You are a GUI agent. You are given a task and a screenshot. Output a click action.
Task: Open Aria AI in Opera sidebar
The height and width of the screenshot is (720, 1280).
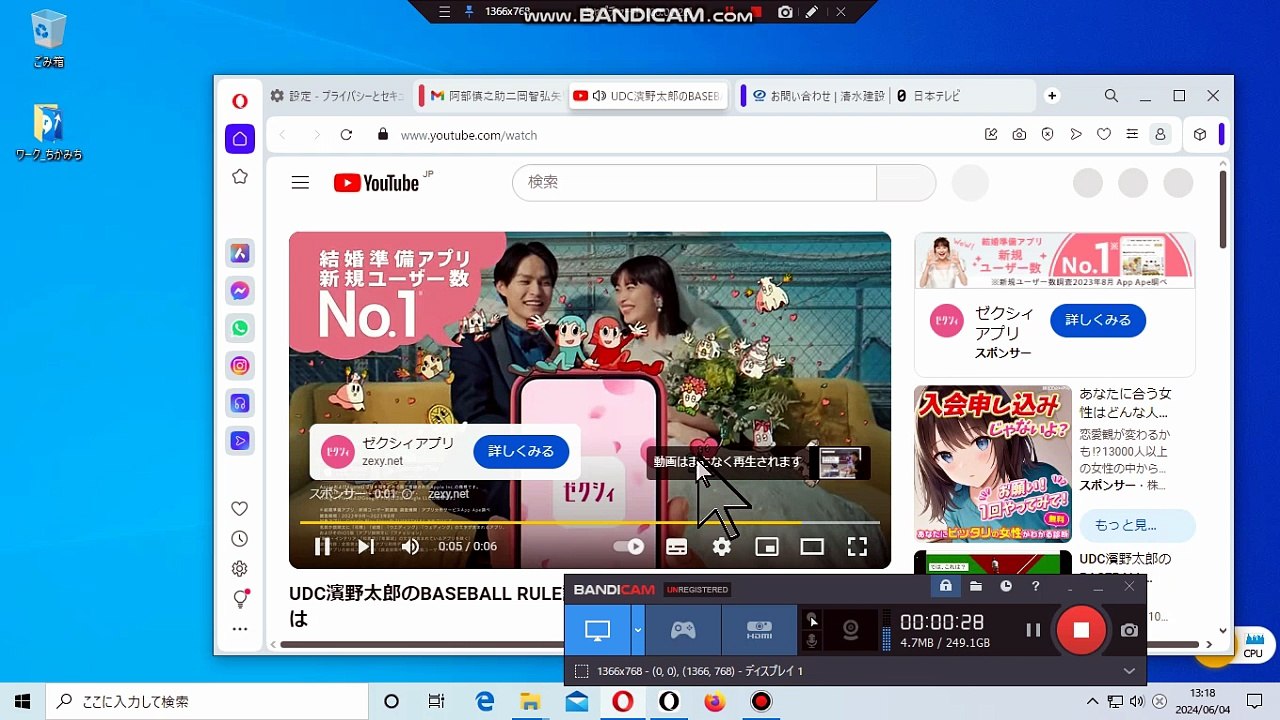point(240,253)
